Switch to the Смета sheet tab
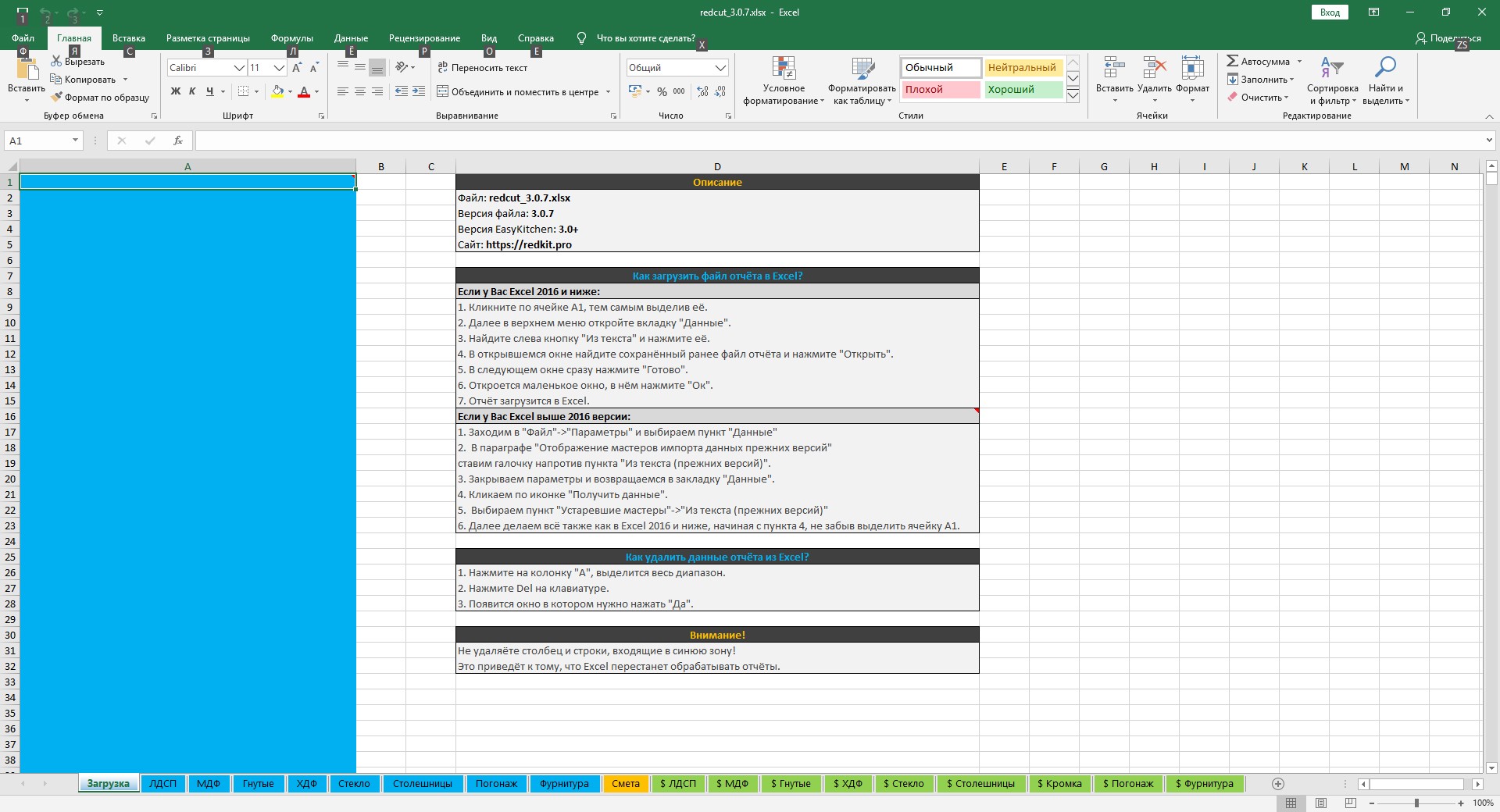Image resolution: width=1500 pixels, height=812 pixels. pyautogui.click(x=625, y=784)
